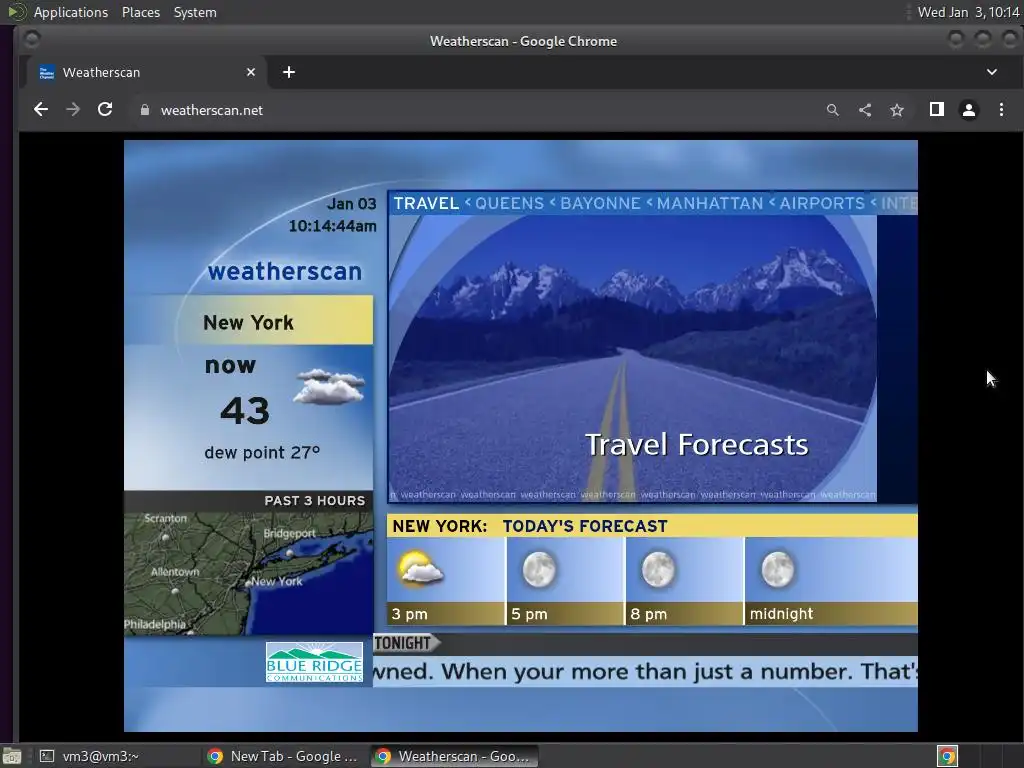Click the 3 pm time label
This screenshot has width=1024, height=768.
(x=409, y=614)
